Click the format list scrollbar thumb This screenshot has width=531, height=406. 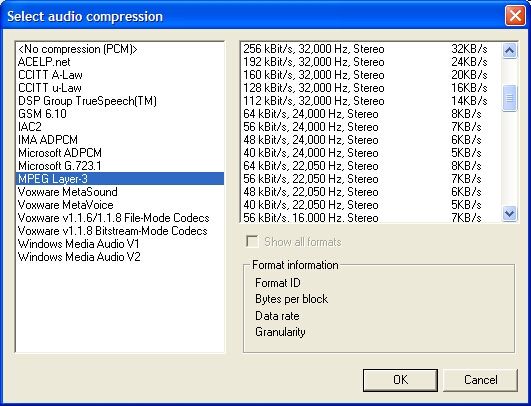click(510, 98)
